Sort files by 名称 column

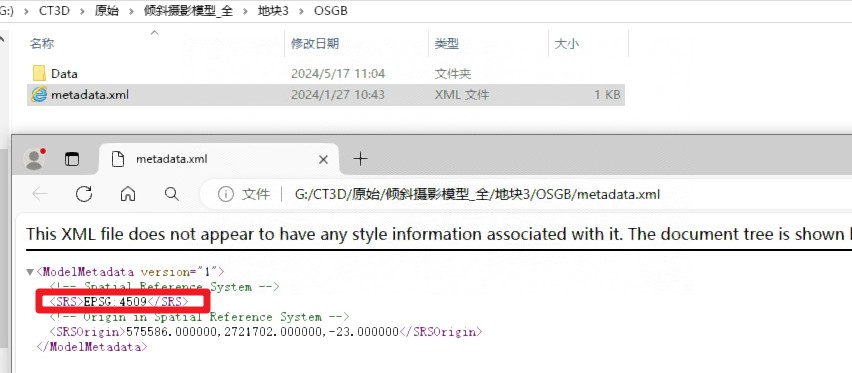(42, 43)
